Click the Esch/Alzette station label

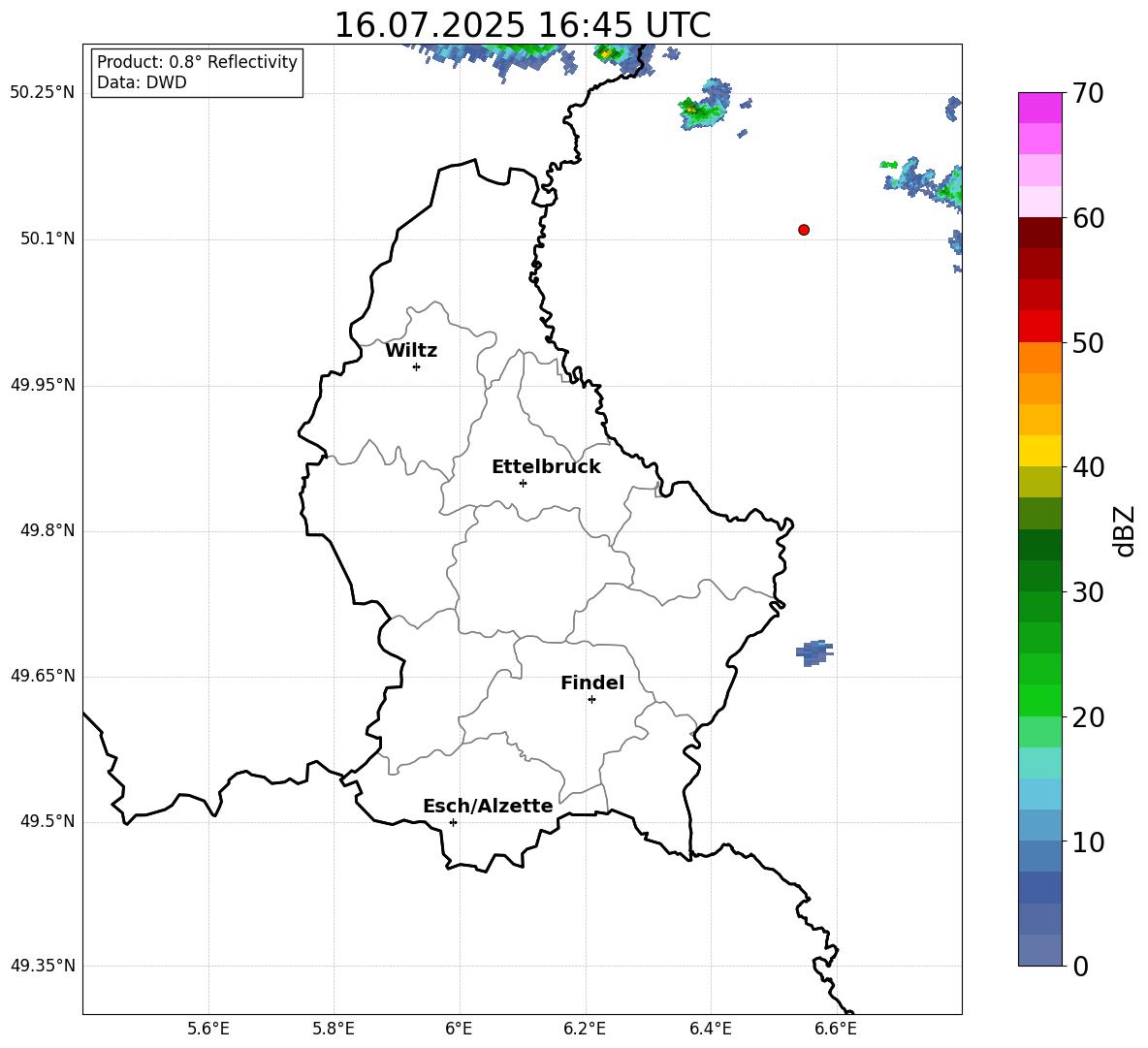[489, 806]
